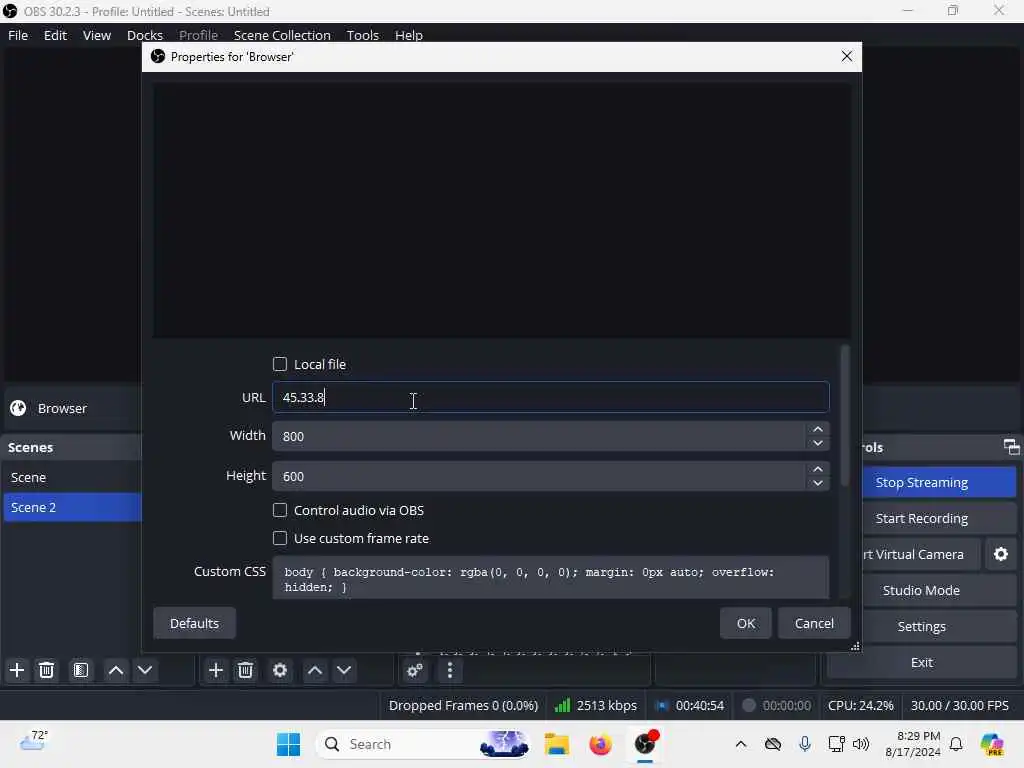Open File Explorer from taskbar
Viewport: 1024px width, 768px height.
point(557,744)
